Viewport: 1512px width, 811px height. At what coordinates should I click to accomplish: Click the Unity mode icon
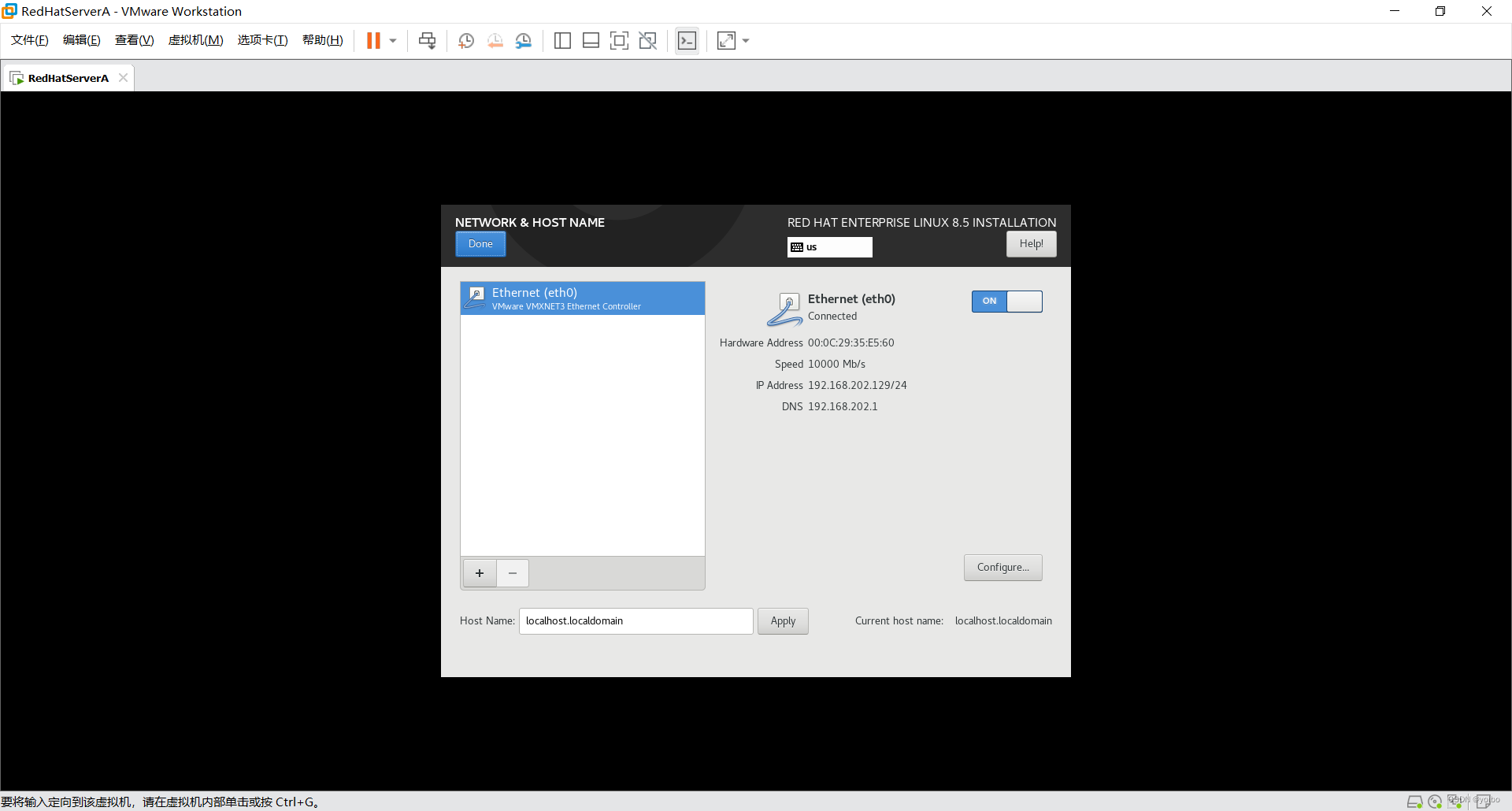[648, 41]
